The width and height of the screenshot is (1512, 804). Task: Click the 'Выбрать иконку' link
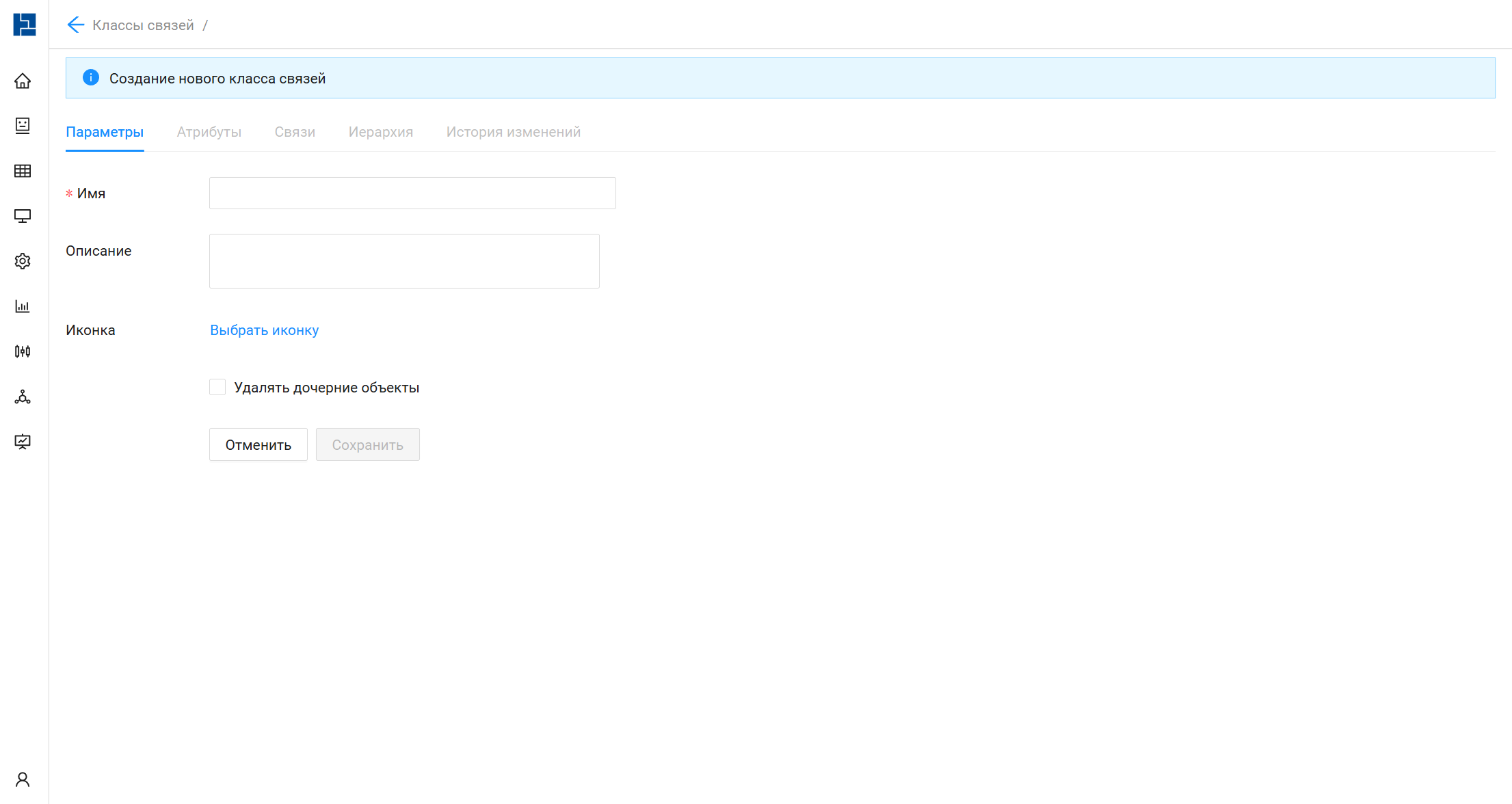coord(264,330)
